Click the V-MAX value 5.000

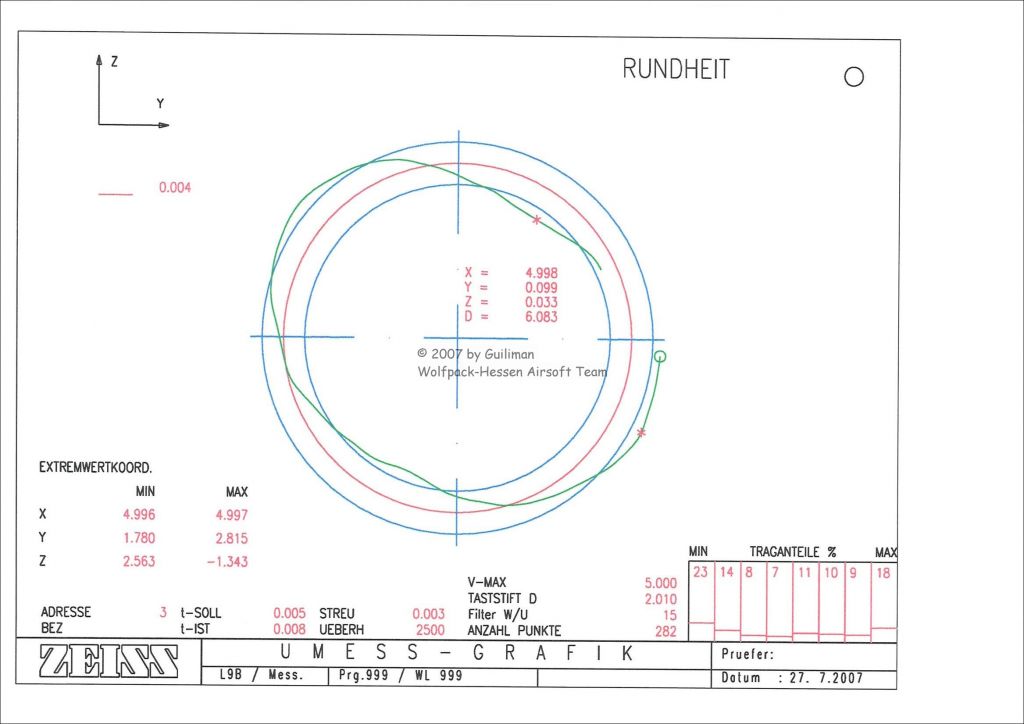661,583
